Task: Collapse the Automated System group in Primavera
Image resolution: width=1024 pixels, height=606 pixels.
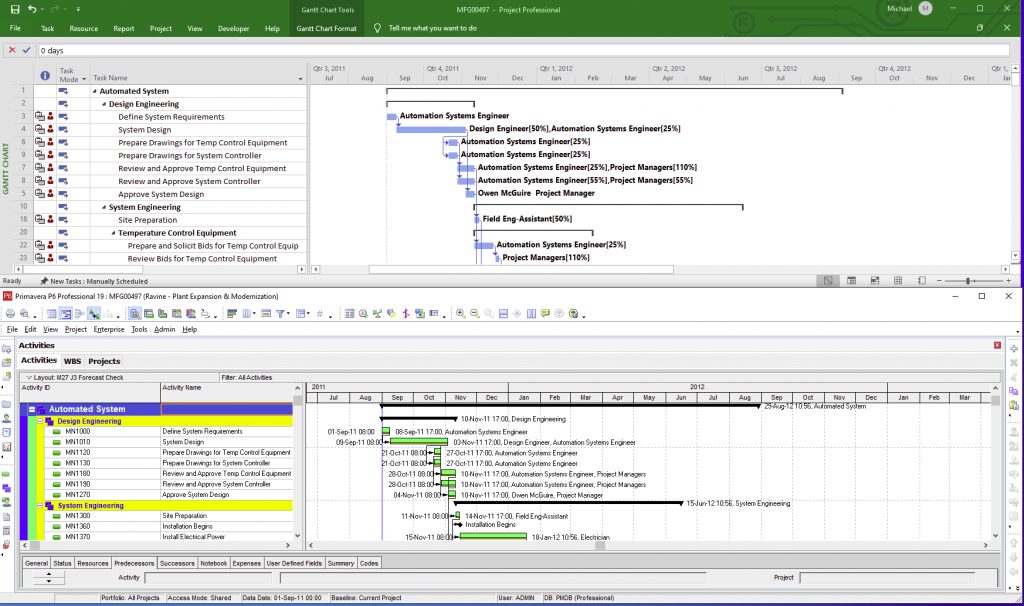Action: point(31,409)
